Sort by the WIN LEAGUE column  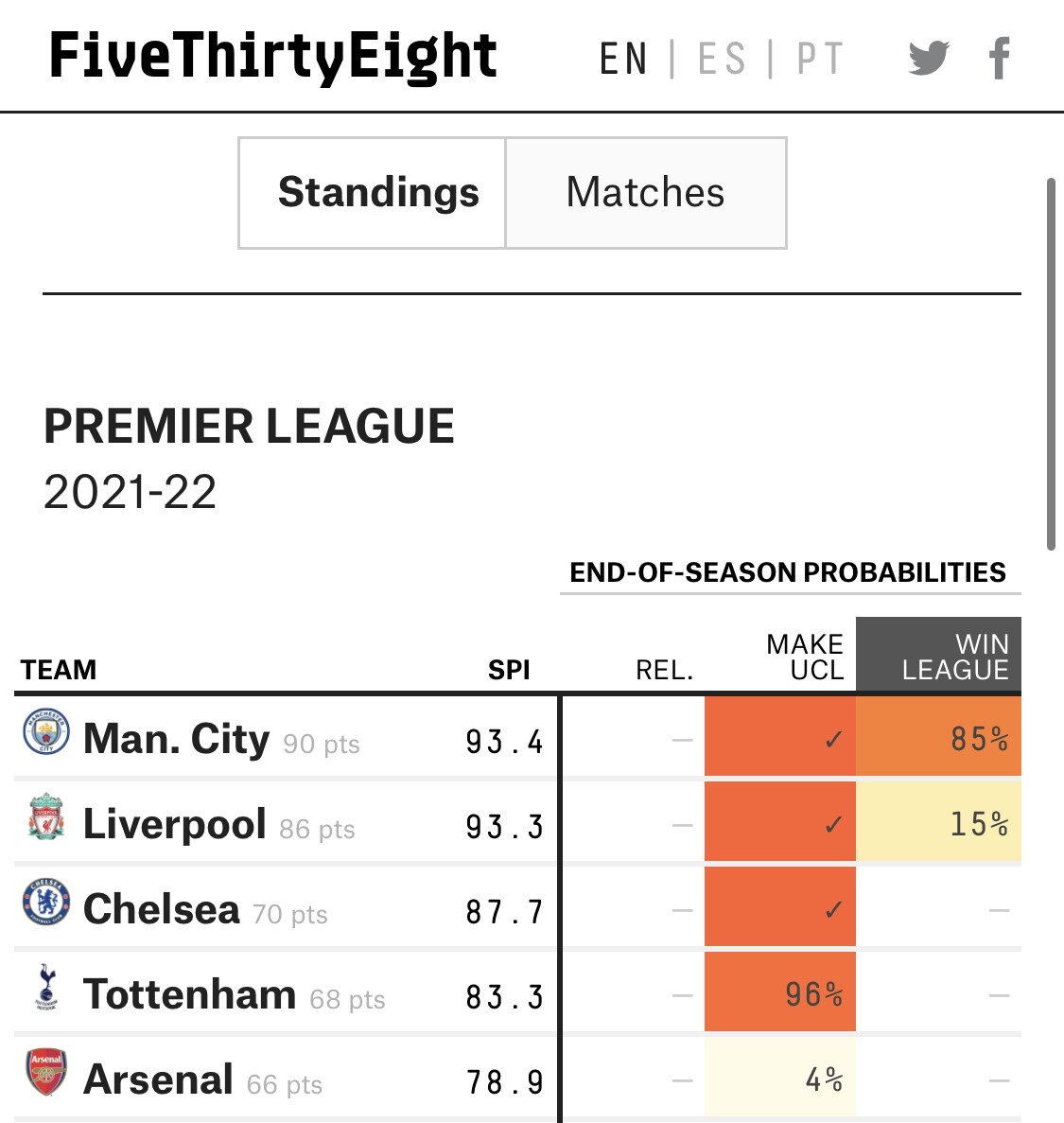pyautogui.click(x=955, y=657)
